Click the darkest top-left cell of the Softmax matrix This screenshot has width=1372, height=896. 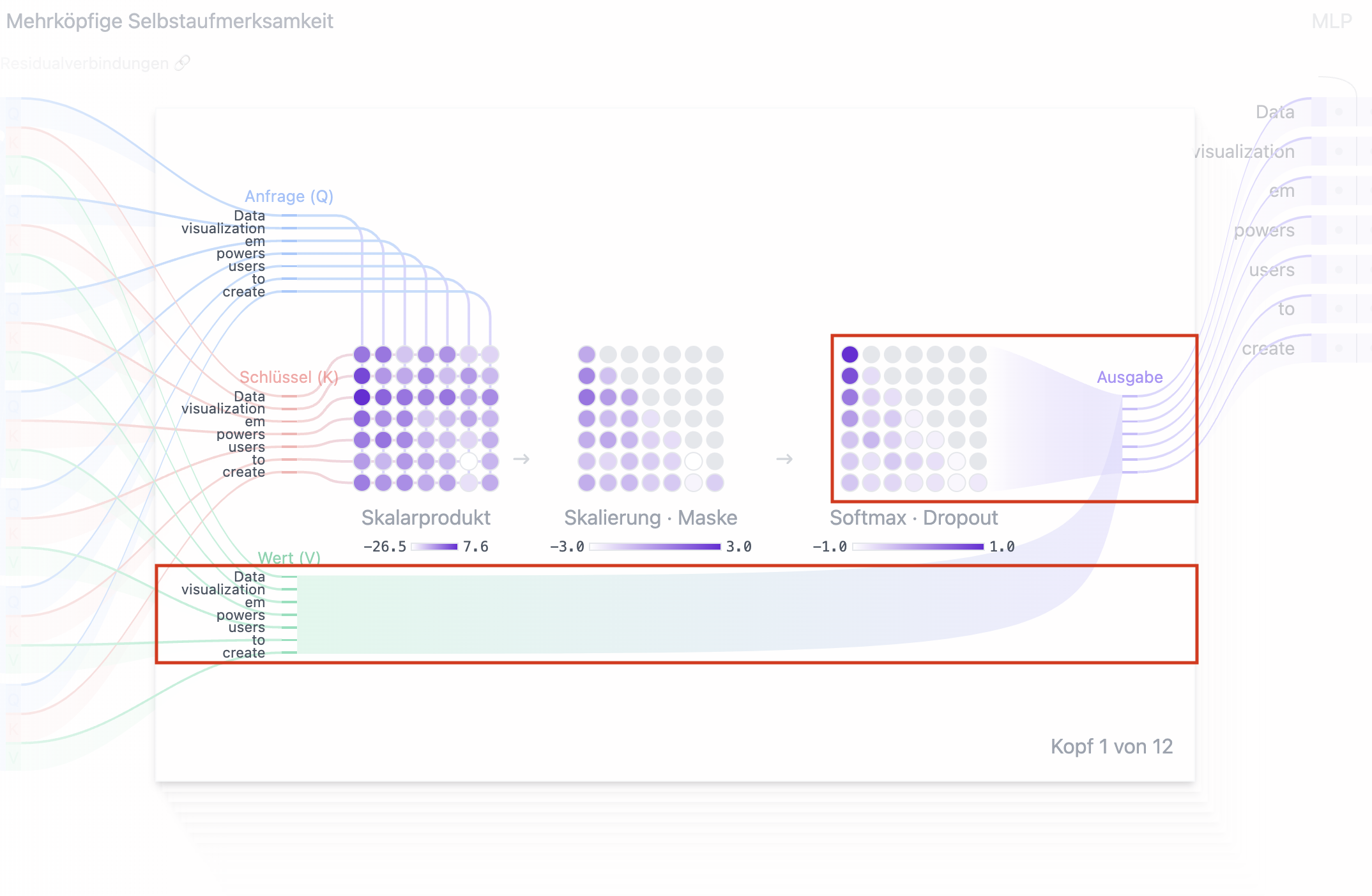coord(850,355)
